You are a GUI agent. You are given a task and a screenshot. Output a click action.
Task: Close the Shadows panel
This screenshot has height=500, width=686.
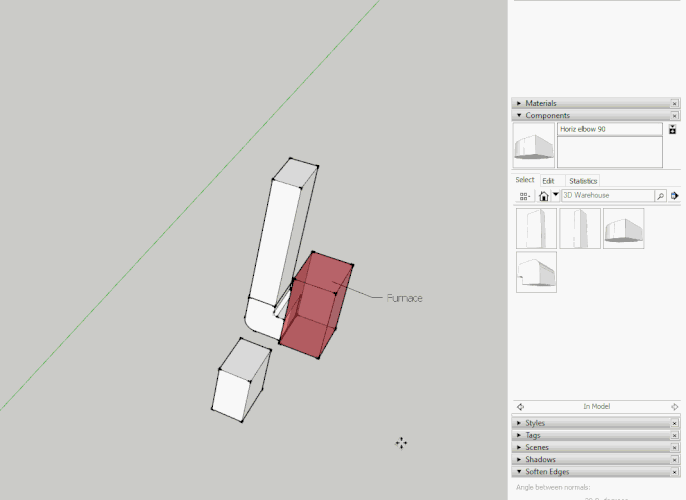674,460
